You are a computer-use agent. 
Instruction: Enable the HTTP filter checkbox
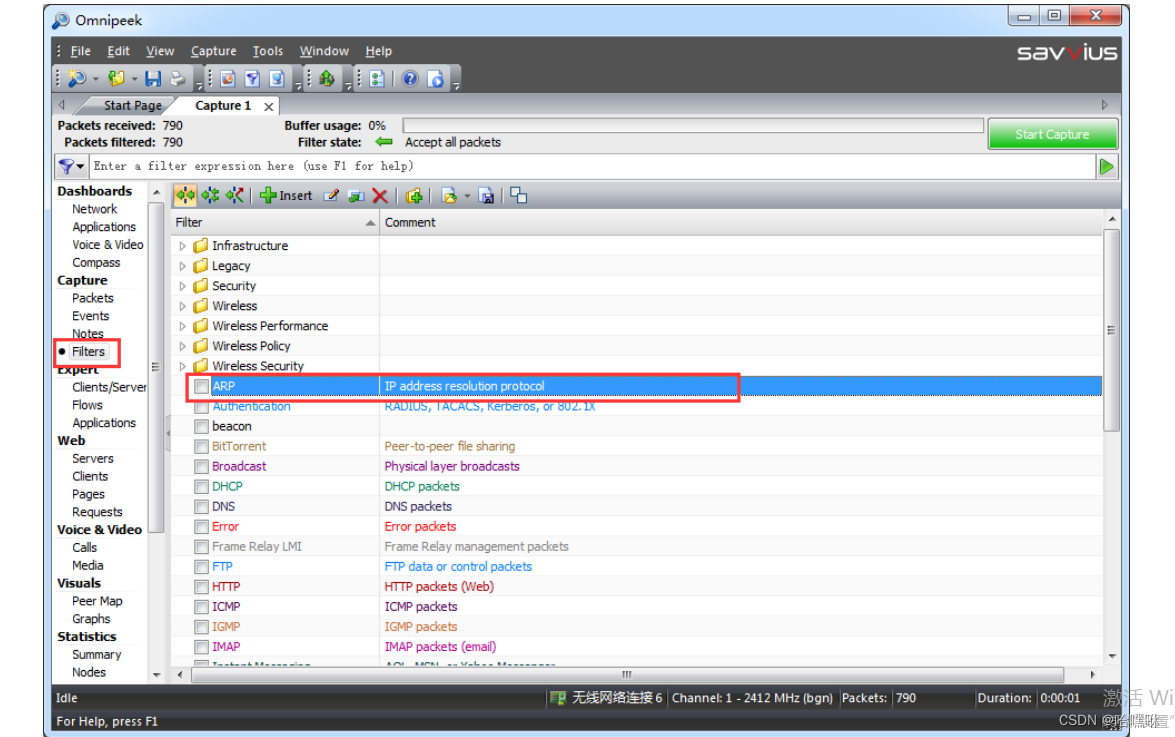pos(202,586)
